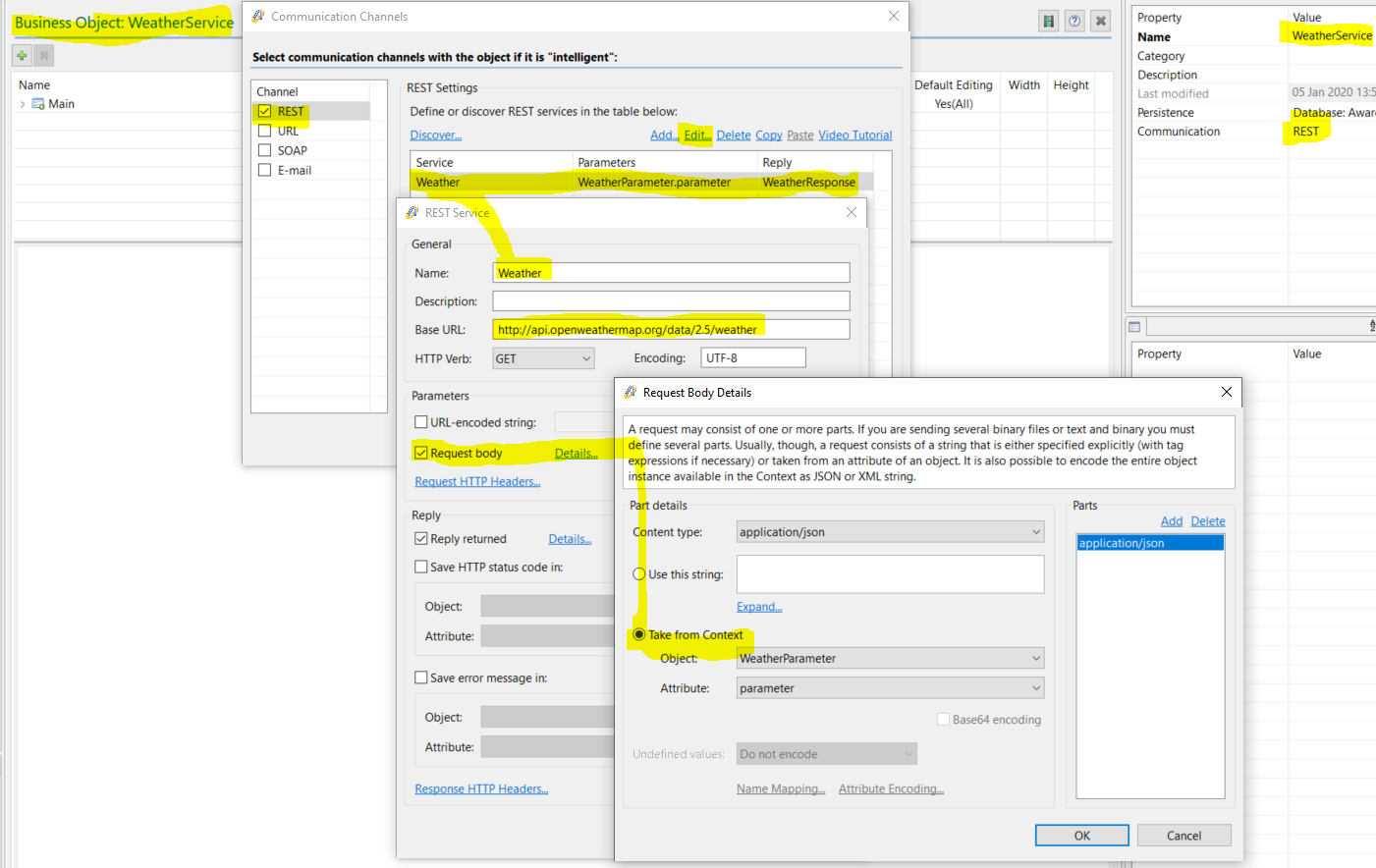Click the Edit link in REST Settings
Screen dimensions: 1376x868
[697, 136]
